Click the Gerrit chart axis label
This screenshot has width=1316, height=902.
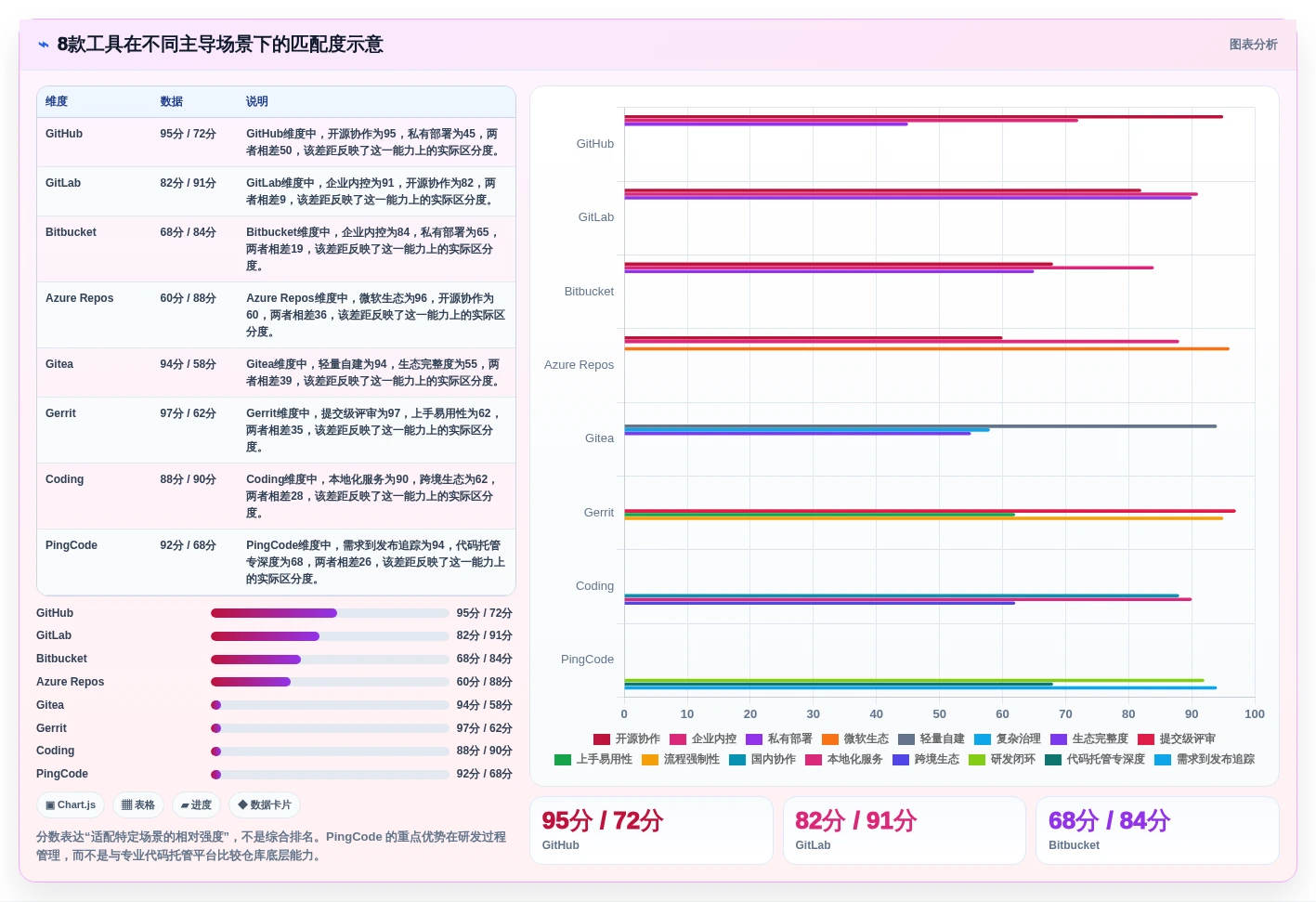pyautogui.click(x=598, y=513)
